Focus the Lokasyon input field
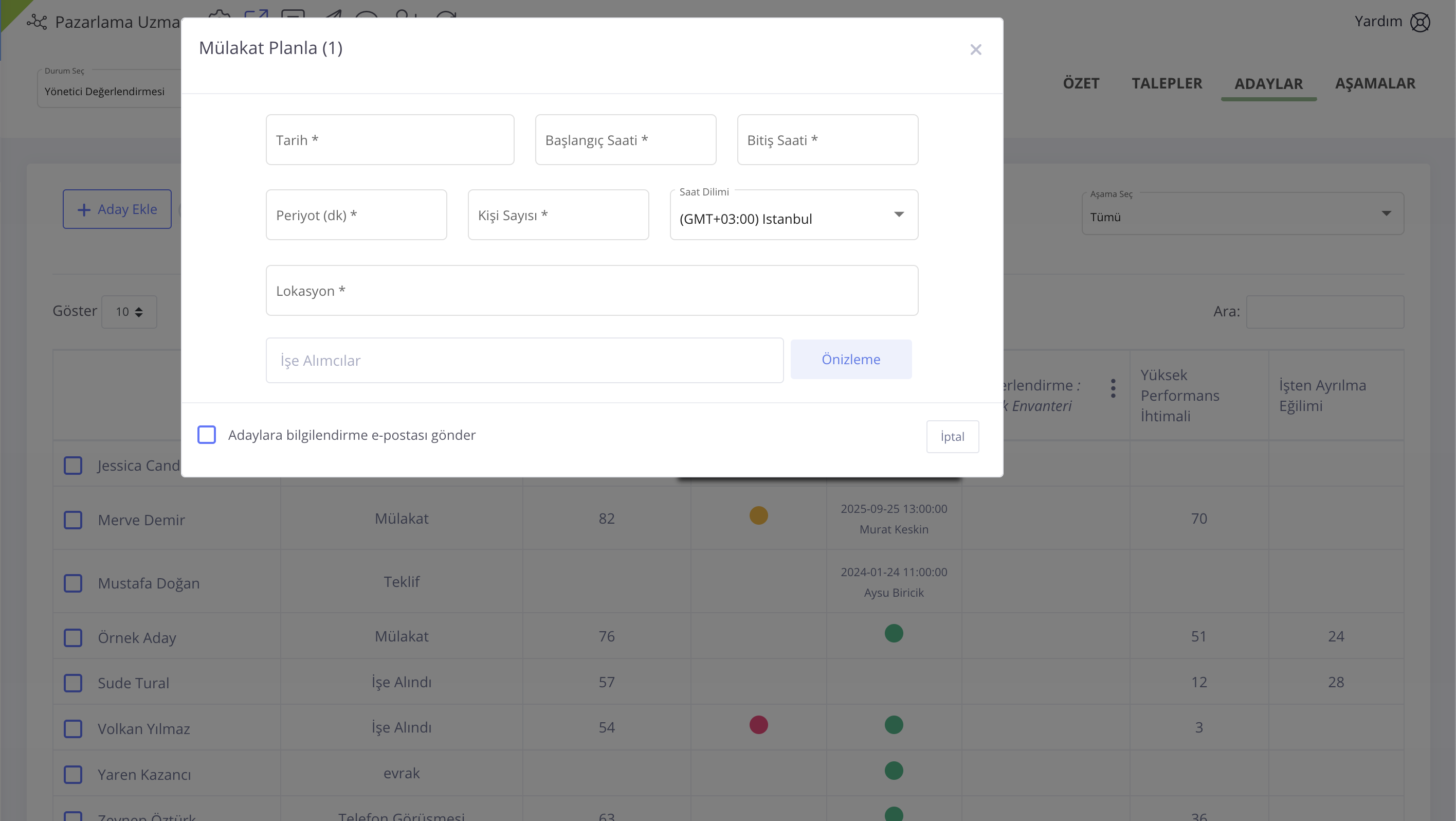 tap(592, 291)
